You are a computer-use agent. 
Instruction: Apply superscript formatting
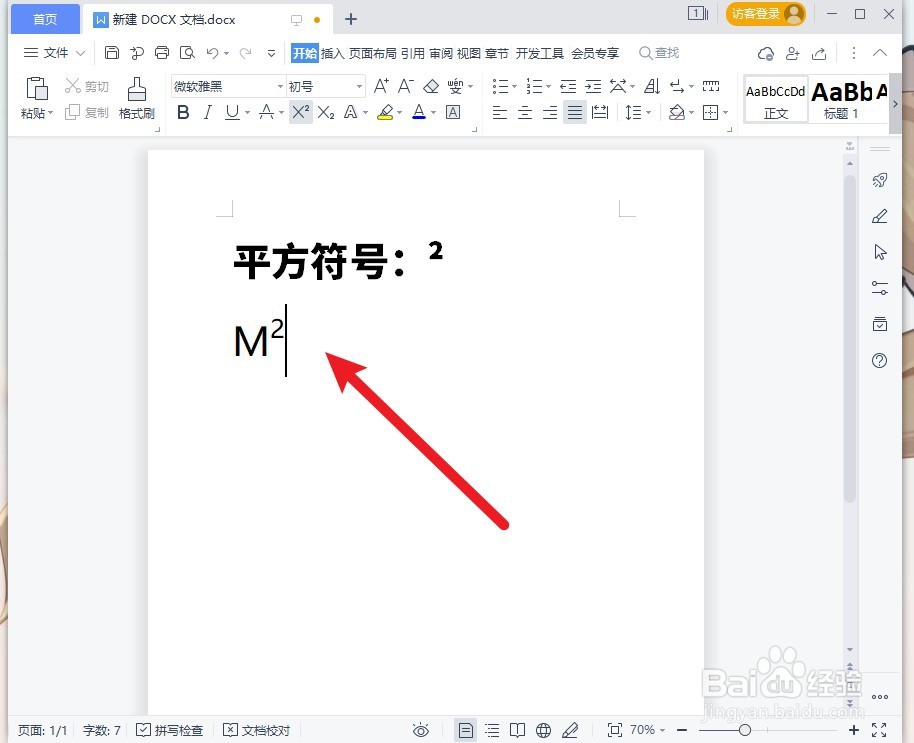tap(299, 112)
